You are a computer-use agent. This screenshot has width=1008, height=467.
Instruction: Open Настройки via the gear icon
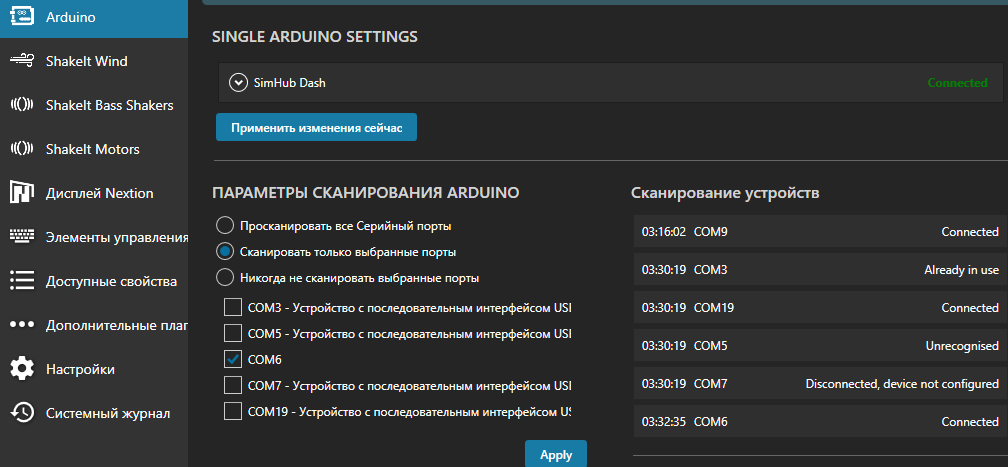tap(22, 369)
